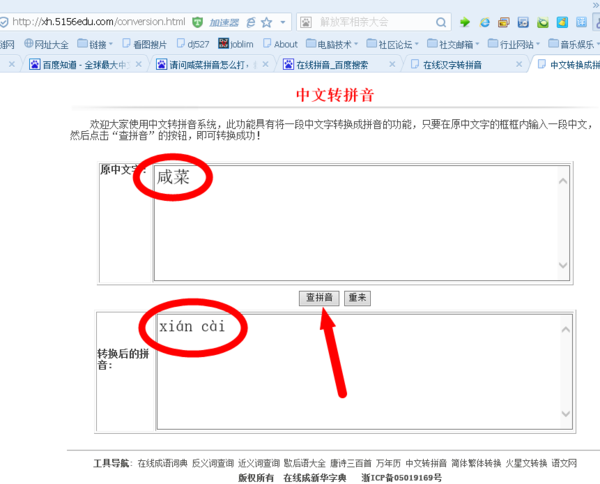Open the dropdown arrow next to the star
This screenshot has height=484, width=600.
283,22
